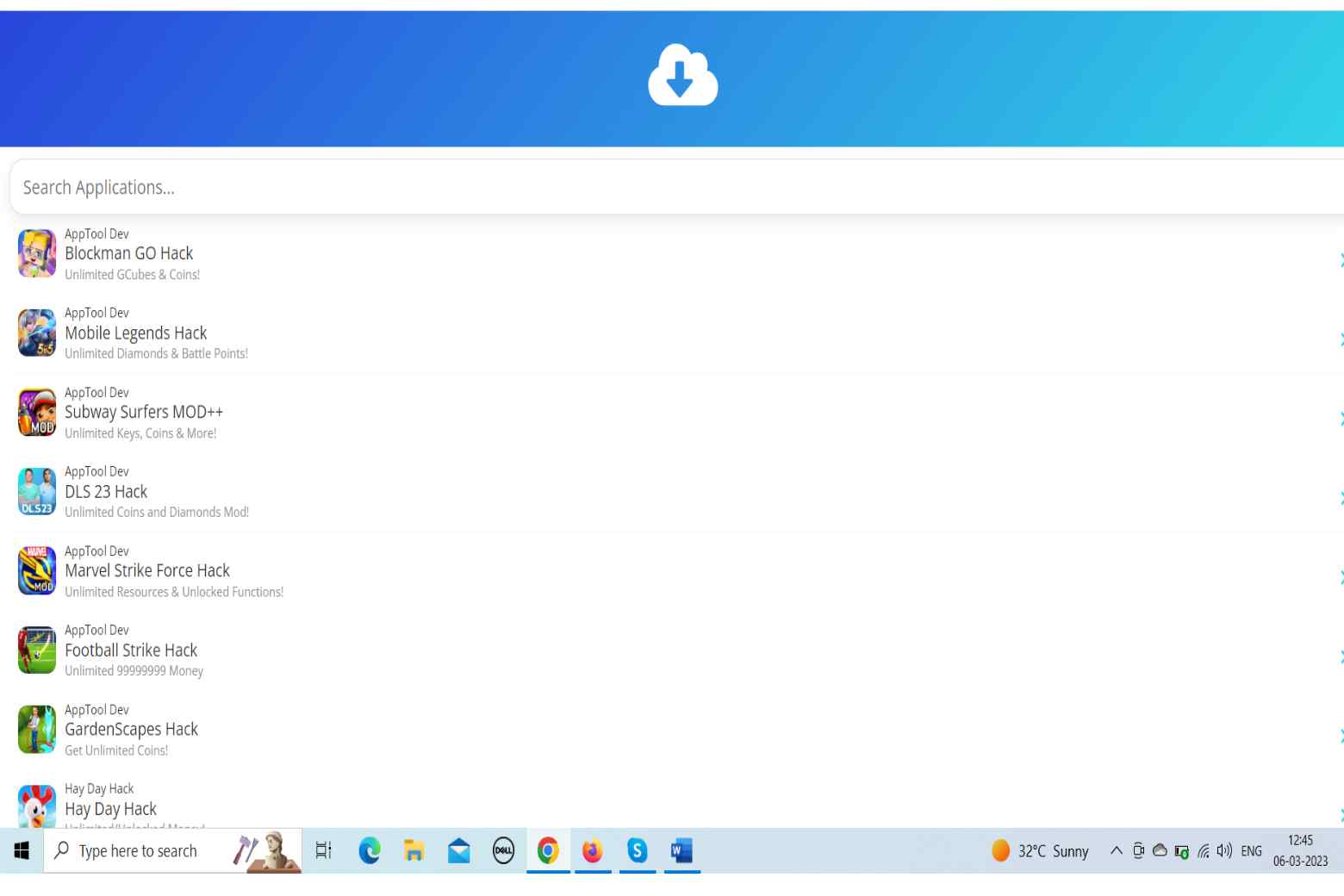Click the Mobile Legends Hack app icon
1344x896 pixels.
pyautogui.click(x=37, y=333)
